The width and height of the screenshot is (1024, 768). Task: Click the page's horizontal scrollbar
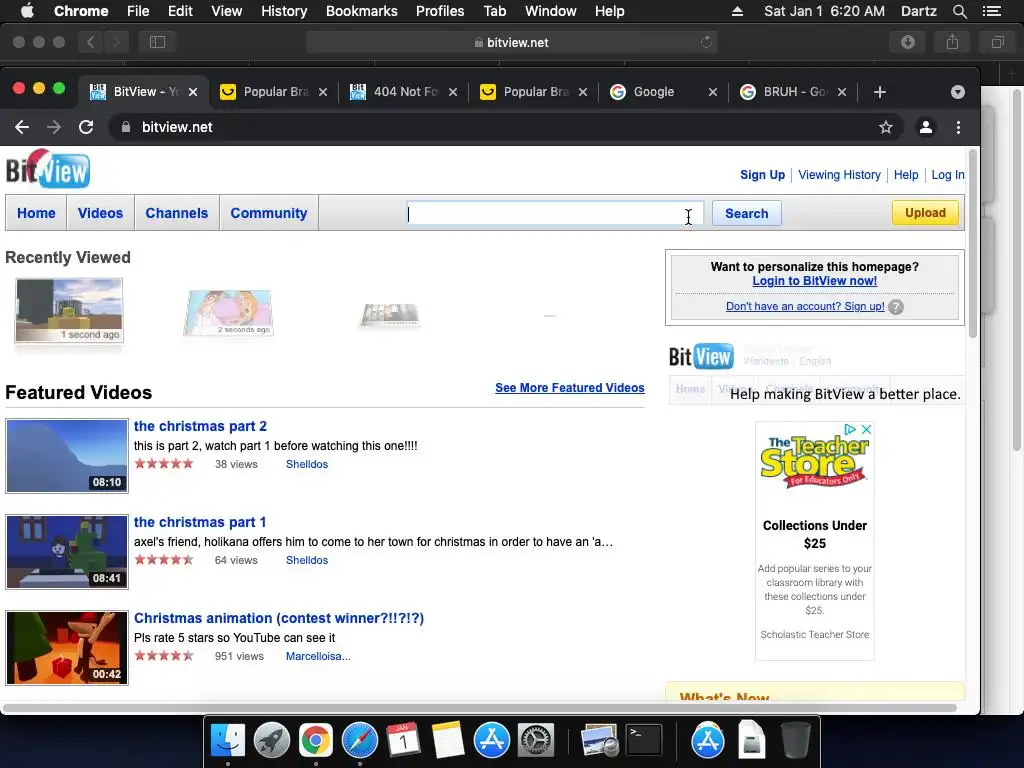(480, 708)
